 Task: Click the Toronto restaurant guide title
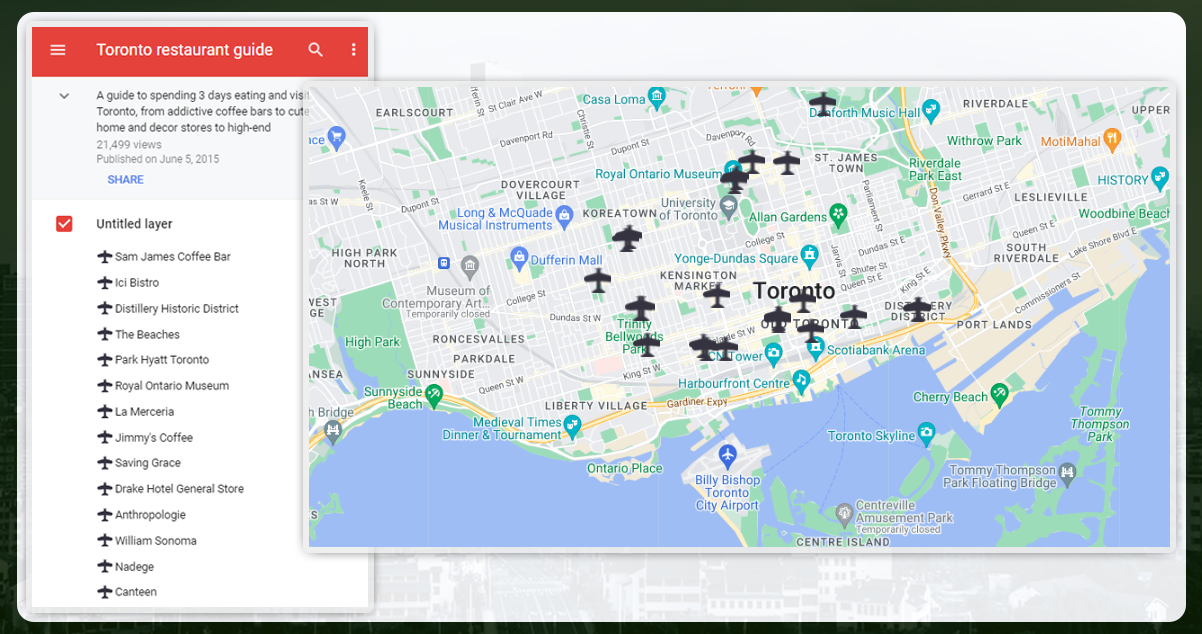[x=184, y=50]
